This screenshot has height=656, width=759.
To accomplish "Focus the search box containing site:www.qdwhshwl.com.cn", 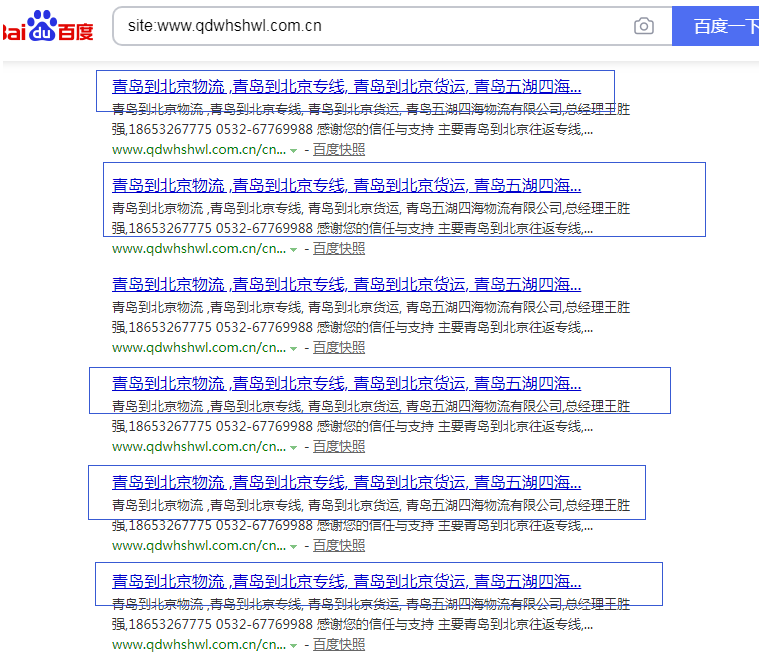I will 370,26.
